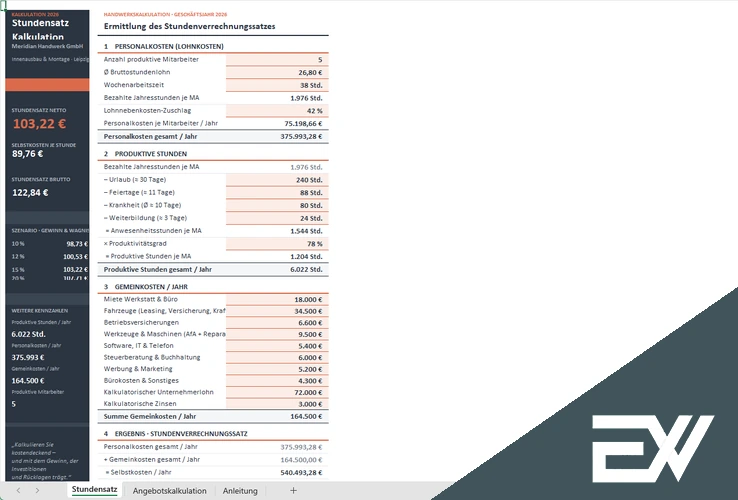This screenshot has width=738, height=500.
Task: Select the Fahrzeuge cell 34.500 €
Action: [x=277, y=311]
